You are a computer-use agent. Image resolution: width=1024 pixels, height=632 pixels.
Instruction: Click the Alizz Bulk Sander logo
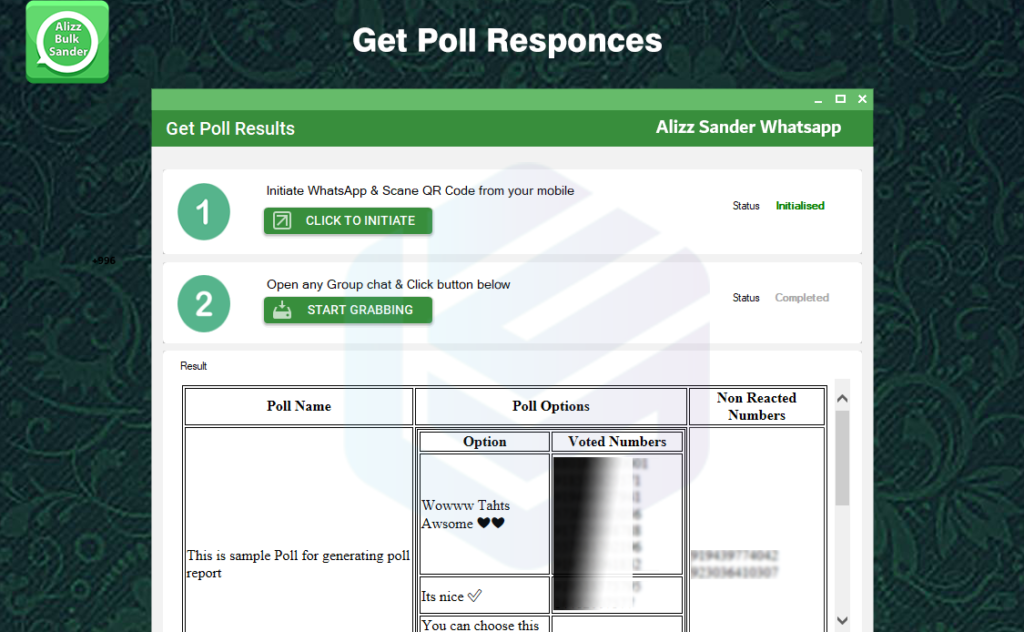(x=68, y=42)
